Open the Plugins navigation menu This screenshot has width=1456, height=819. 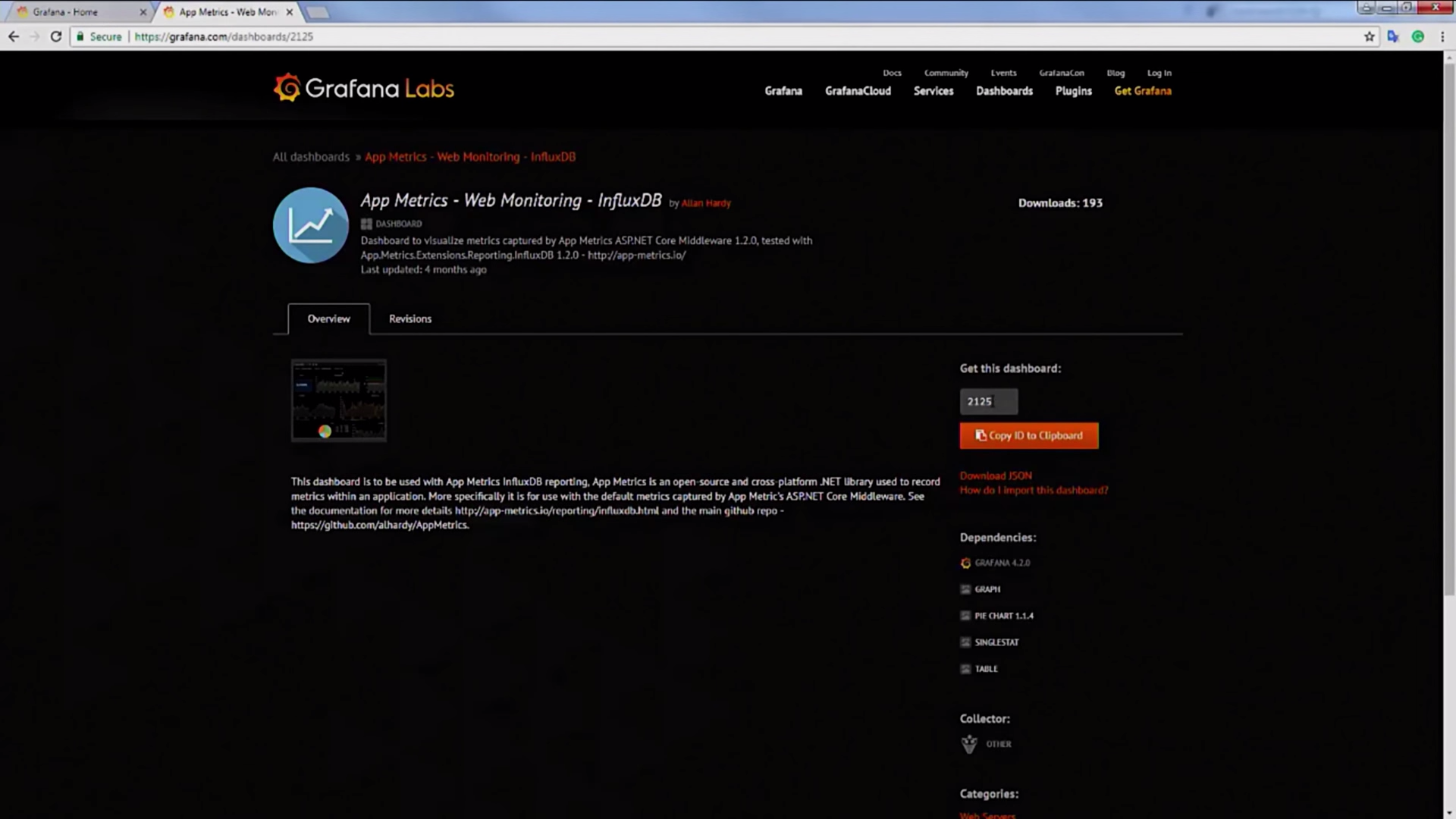1073,91
